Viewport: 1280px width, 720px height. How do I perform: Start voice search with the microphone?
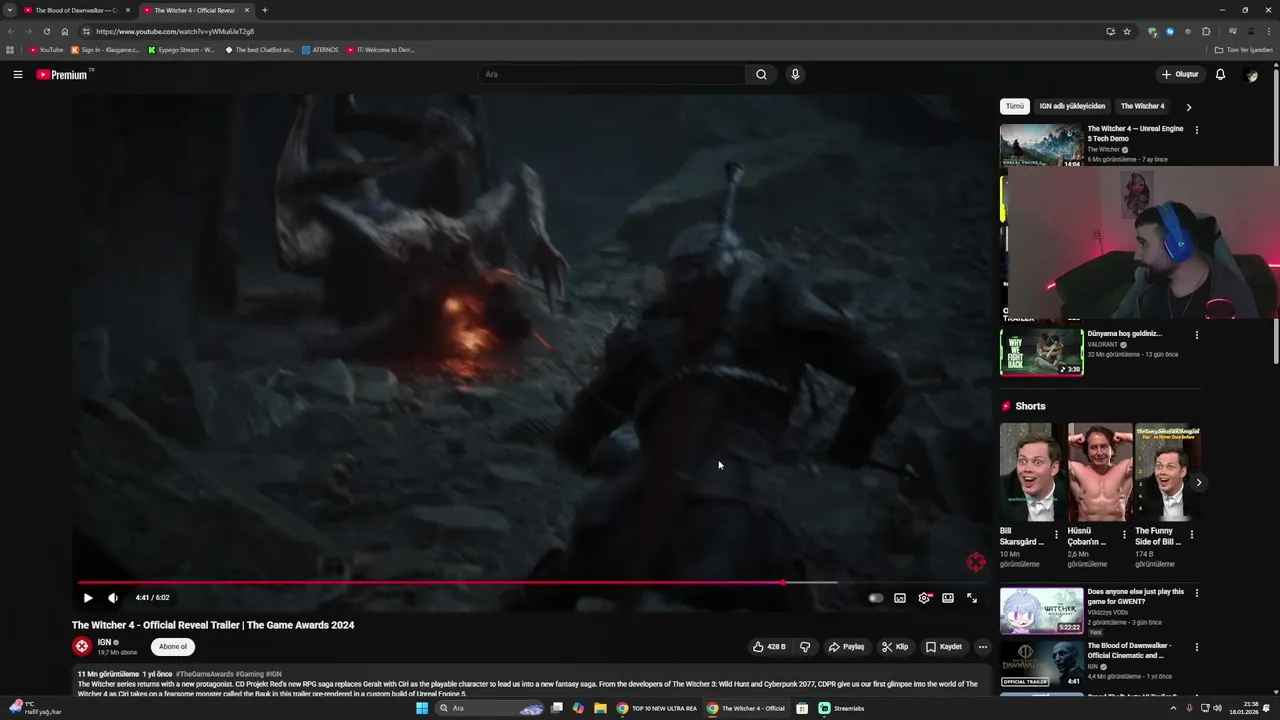coord(795,74)
